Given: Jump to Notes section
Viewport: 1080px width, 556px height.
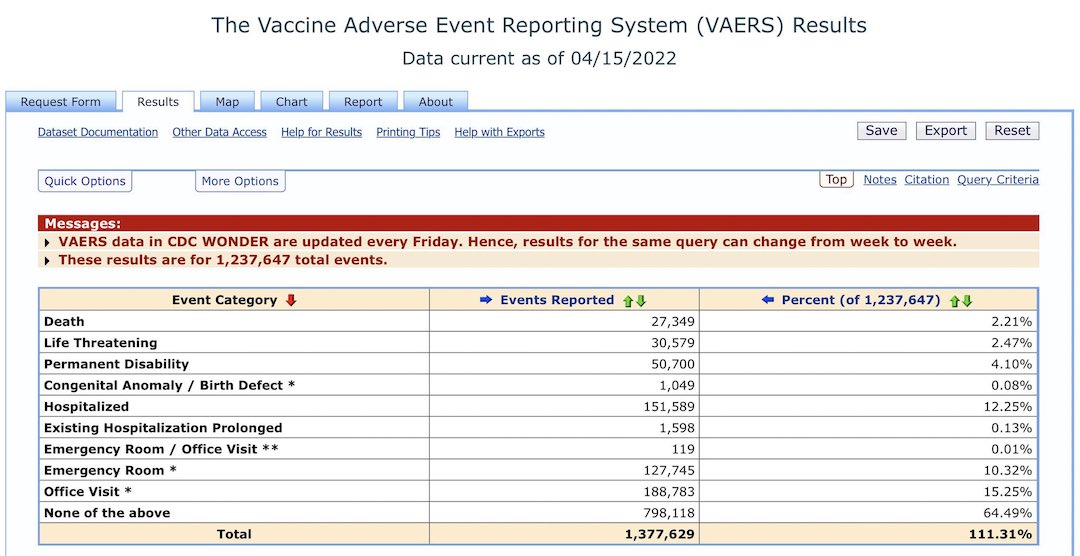Looking at the screenshot, I should [880, 180].
